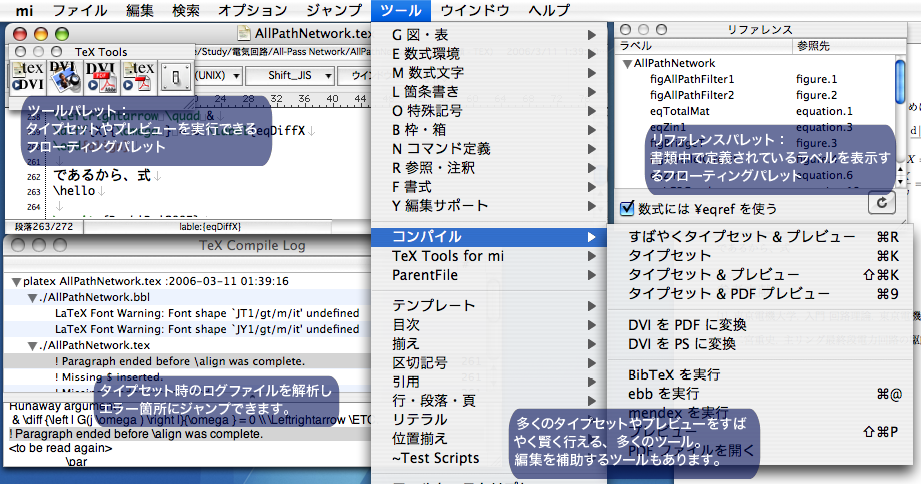Click the DVI to PDF conversion icon
This screenshot has height=484, width=921.
[100, 77]
